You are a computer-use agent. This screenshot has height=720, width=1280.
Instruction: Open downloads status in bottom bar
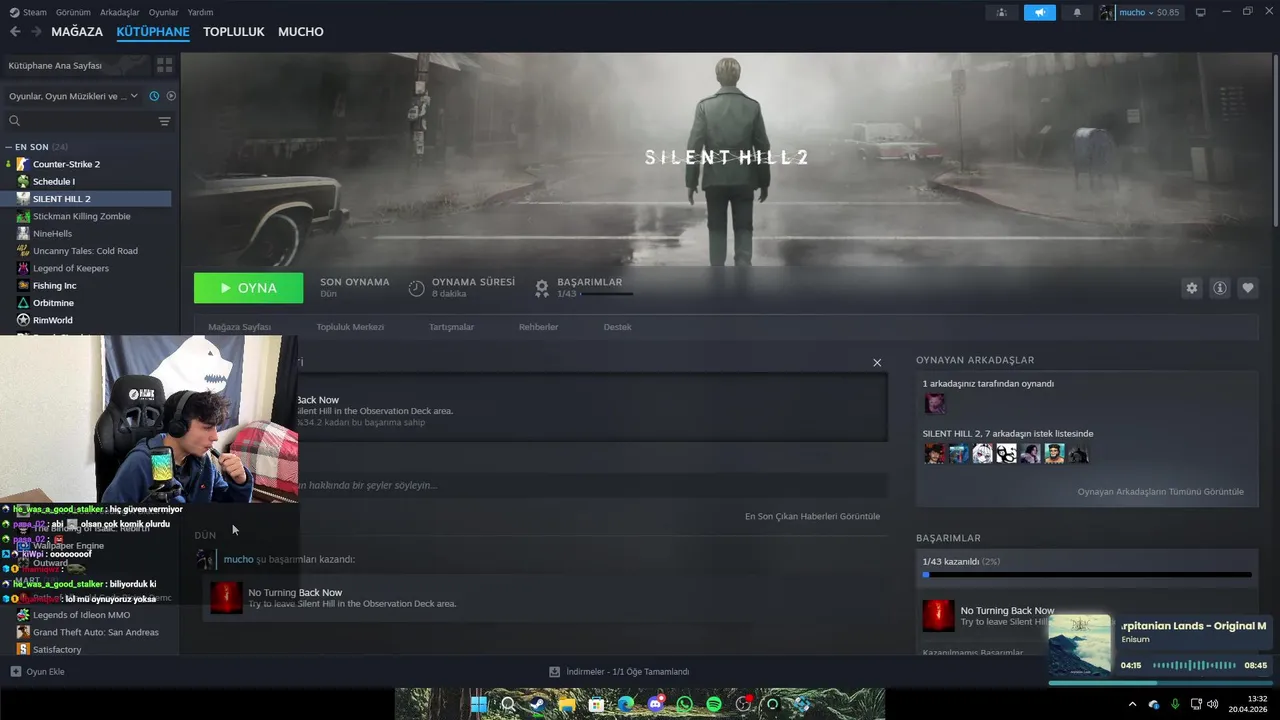point(619,672)
